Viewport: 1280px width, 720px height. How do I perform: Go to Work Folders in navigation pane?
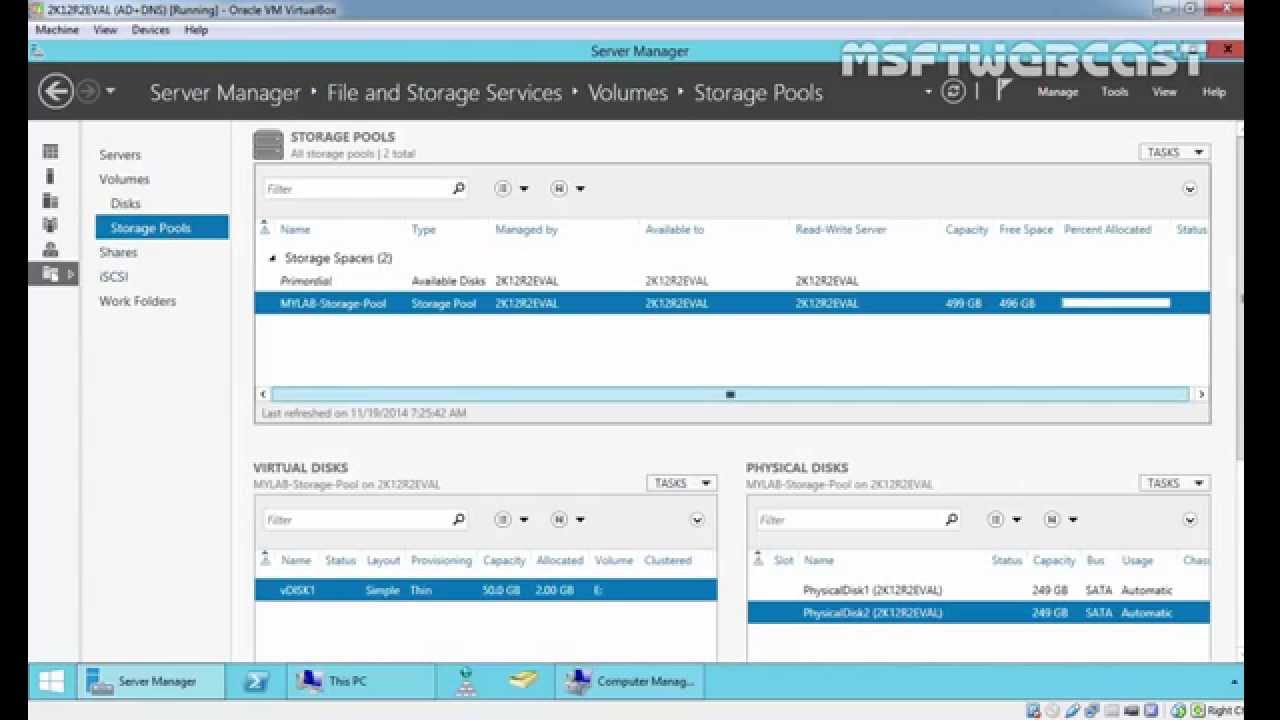(x=137, y=301)
